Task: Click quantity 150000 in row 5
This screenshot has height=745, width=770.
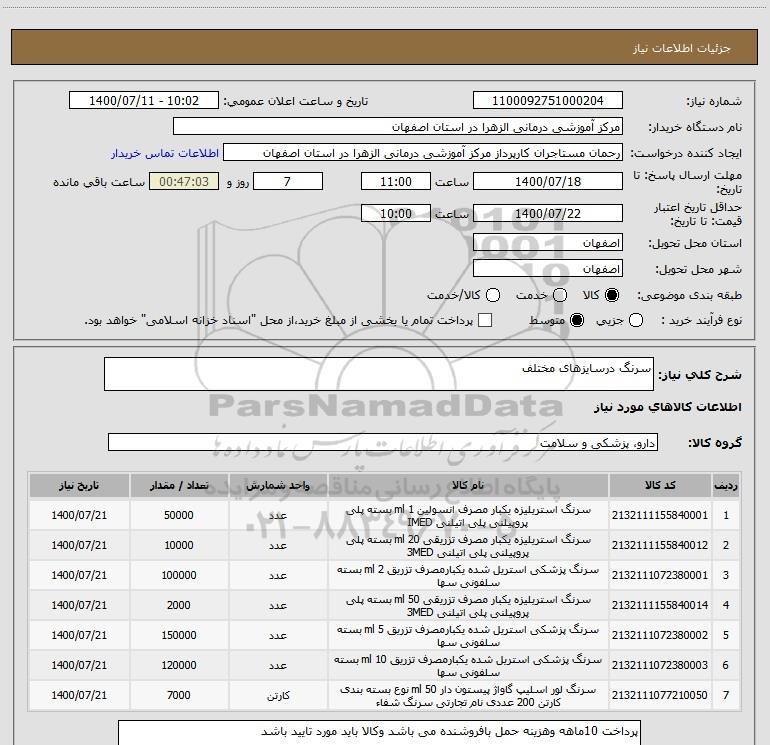Action: coord(179,635)
